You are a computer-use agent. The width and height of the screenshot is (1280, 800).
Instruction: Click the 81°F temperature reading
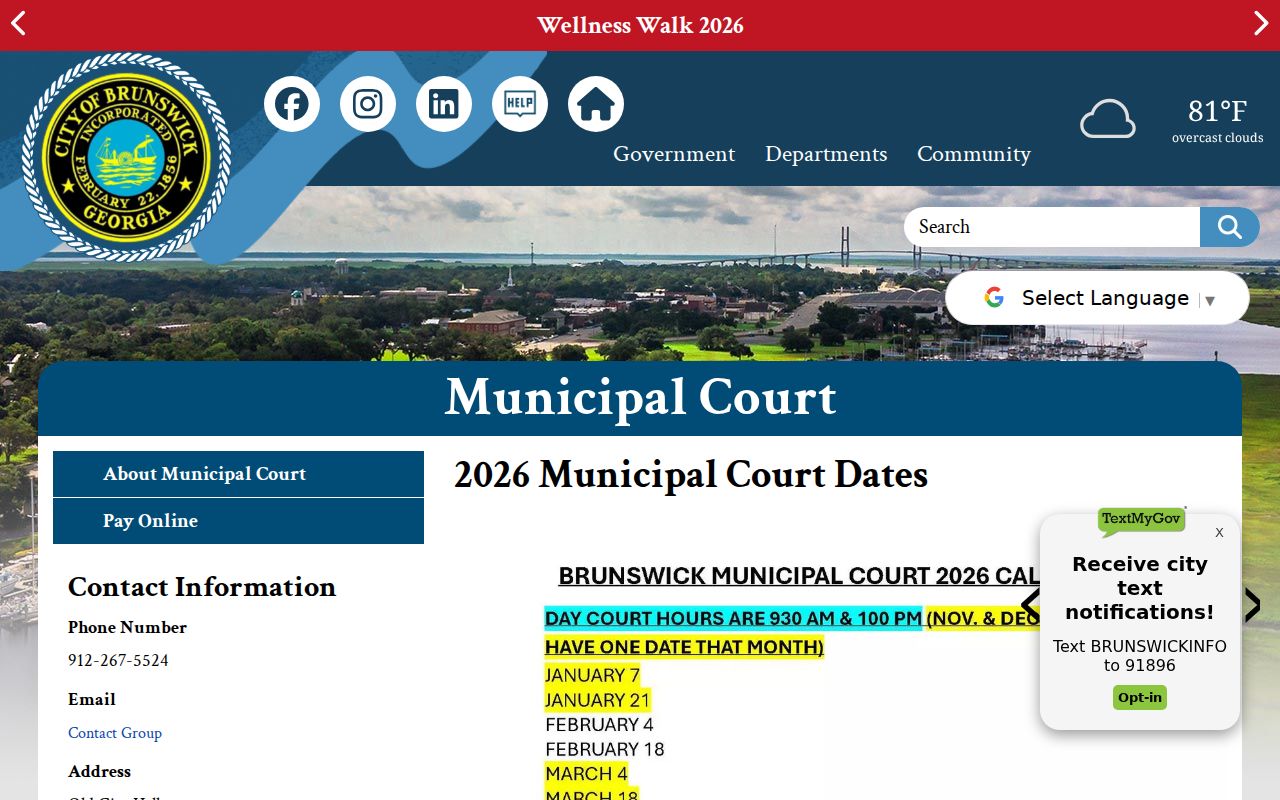point(1217,110)
